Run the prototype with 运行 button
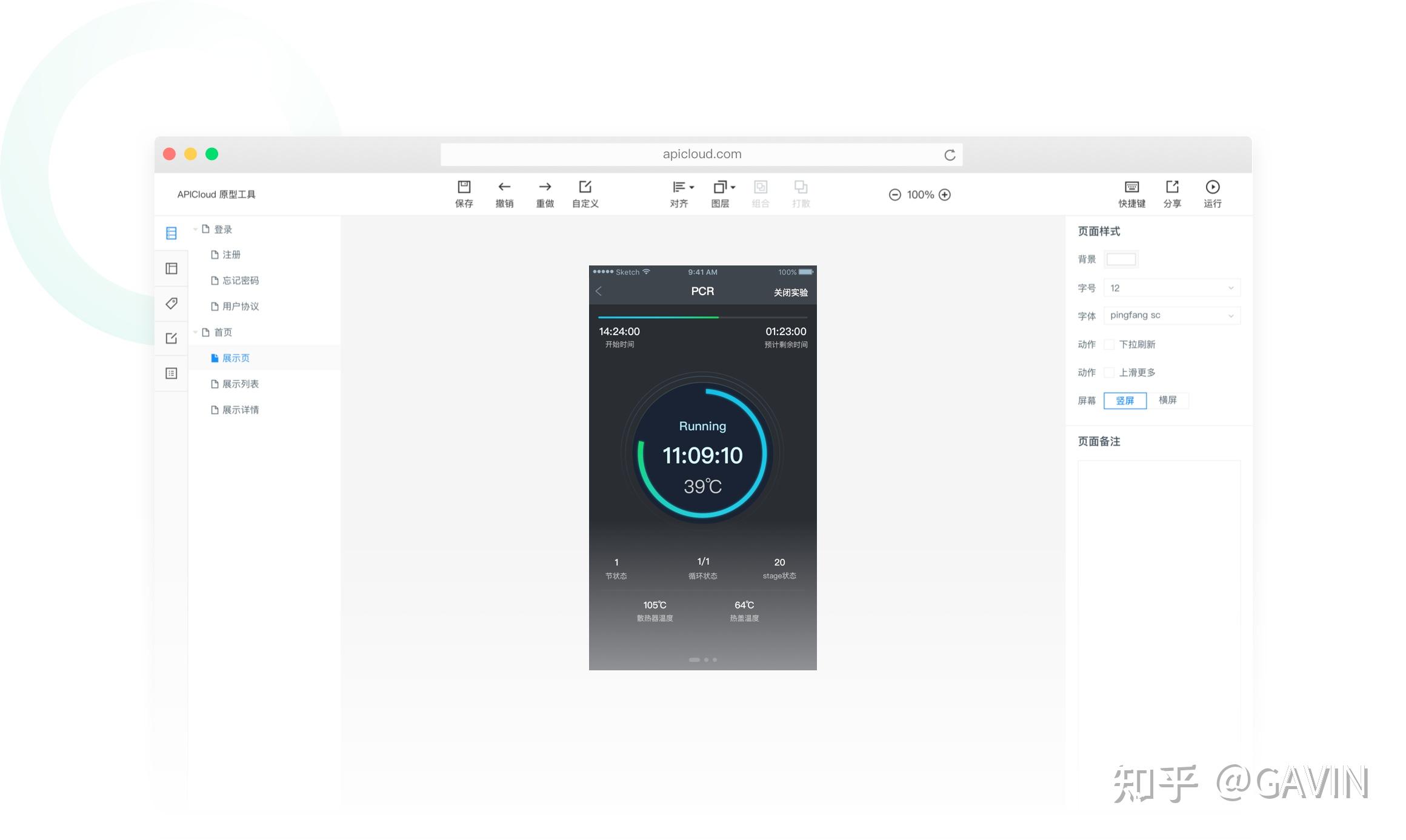Viewport: 1406px width, 840px height. click(x=1212, y=187)
